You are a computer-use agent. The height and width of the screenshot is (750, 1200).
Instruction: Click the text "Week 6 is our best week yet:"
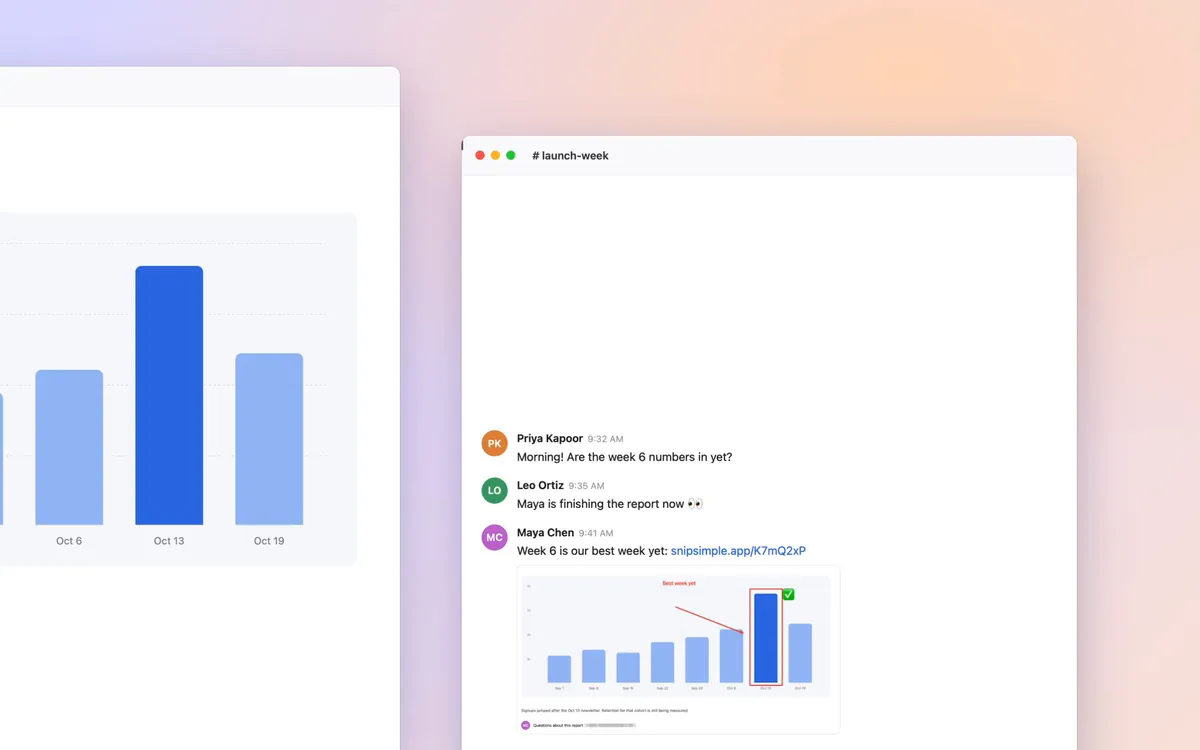pos(592,551)
